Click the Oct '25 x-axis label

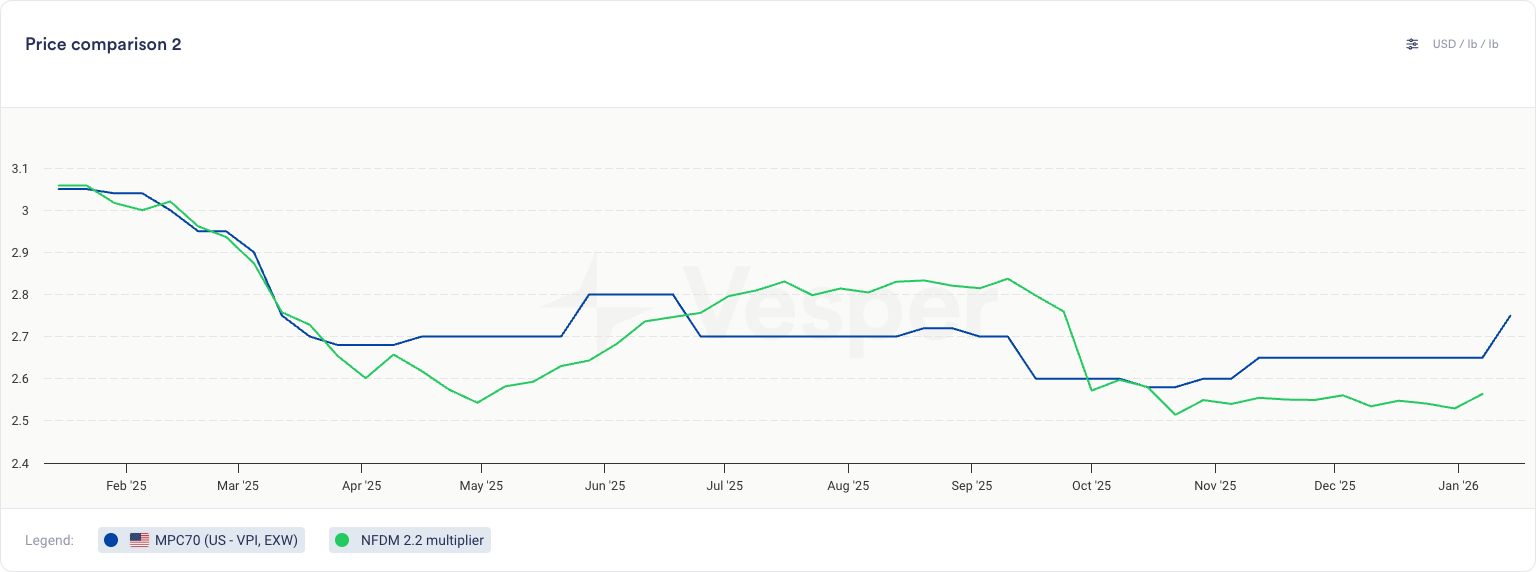[x=1091, y=486]
